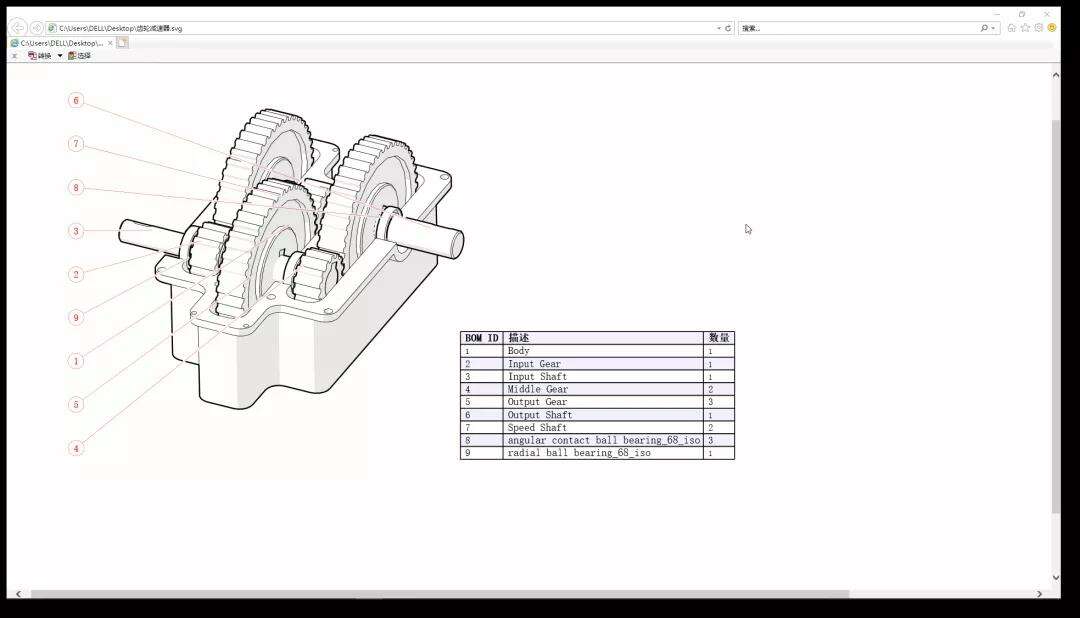
Task: Open Favorites with the star icon
Action: 1025,28
